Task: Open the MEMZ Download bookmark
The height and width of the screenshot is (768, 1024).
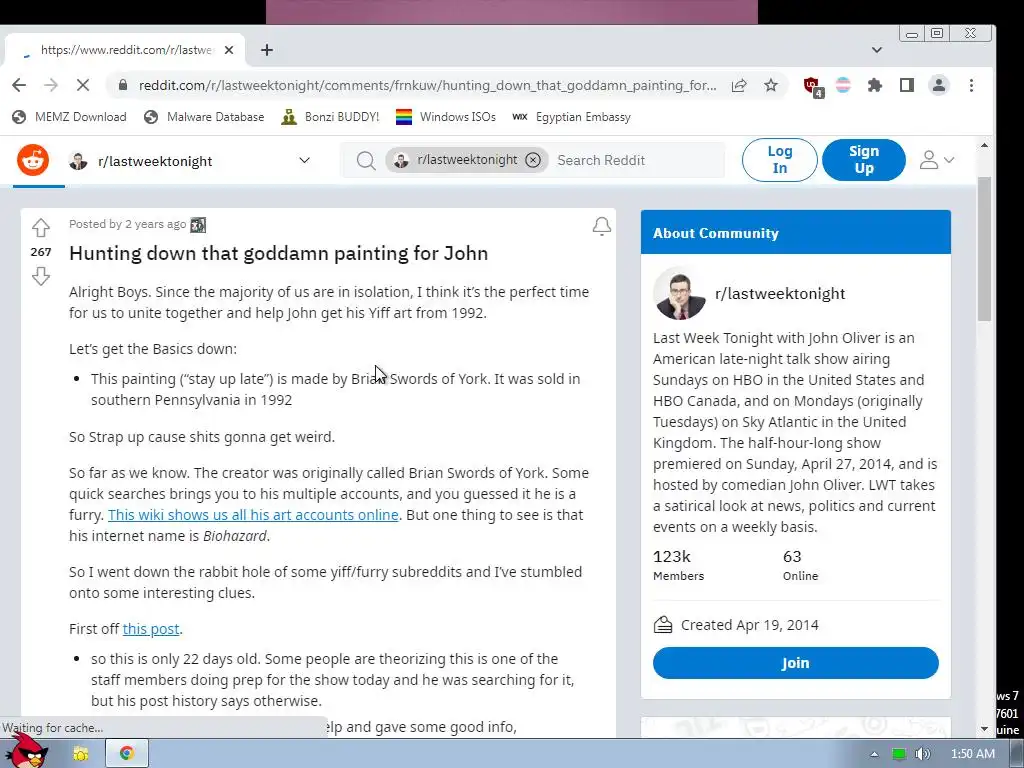Action: coord(69,117)
